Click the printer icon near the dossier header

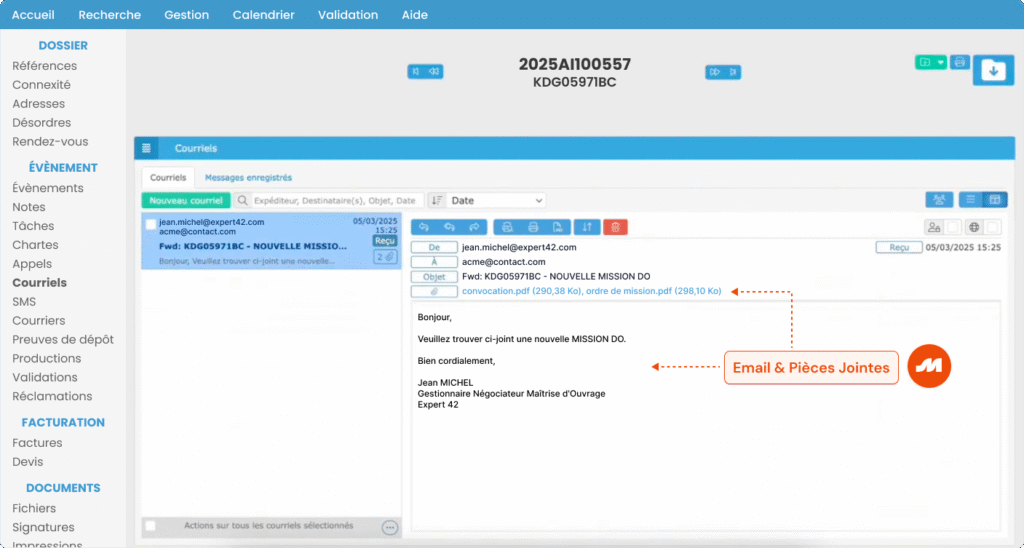(x=959, y=62)
